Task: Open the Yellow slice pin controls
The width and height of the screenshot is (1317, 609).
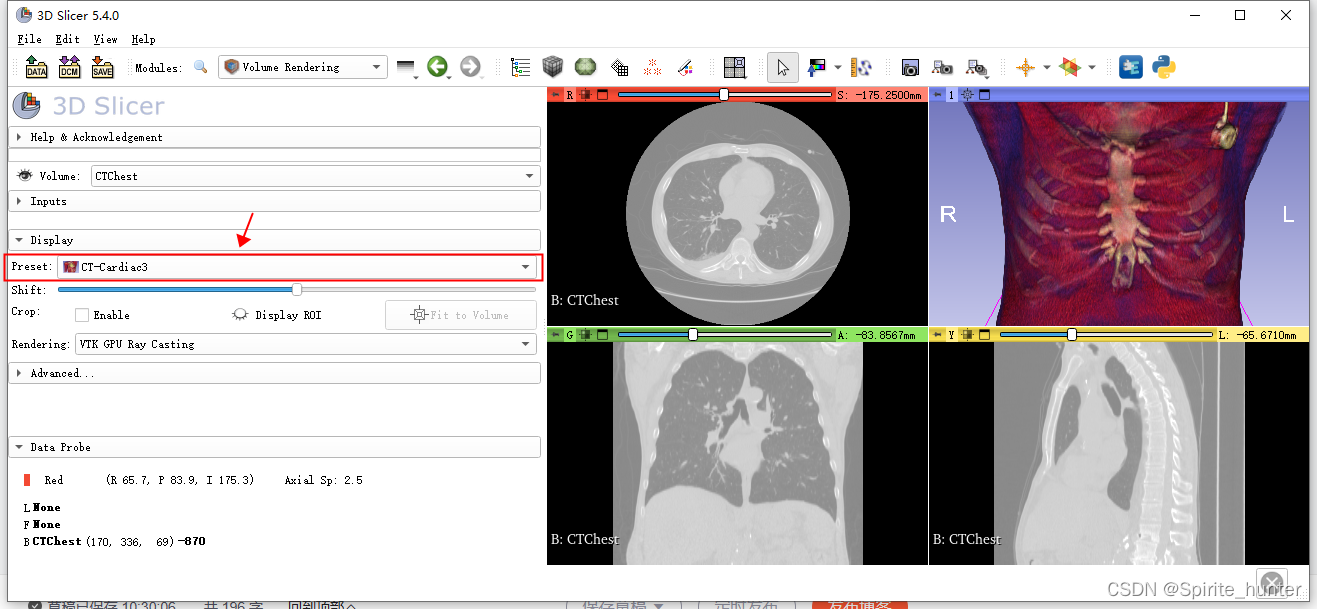Action: 937,335
